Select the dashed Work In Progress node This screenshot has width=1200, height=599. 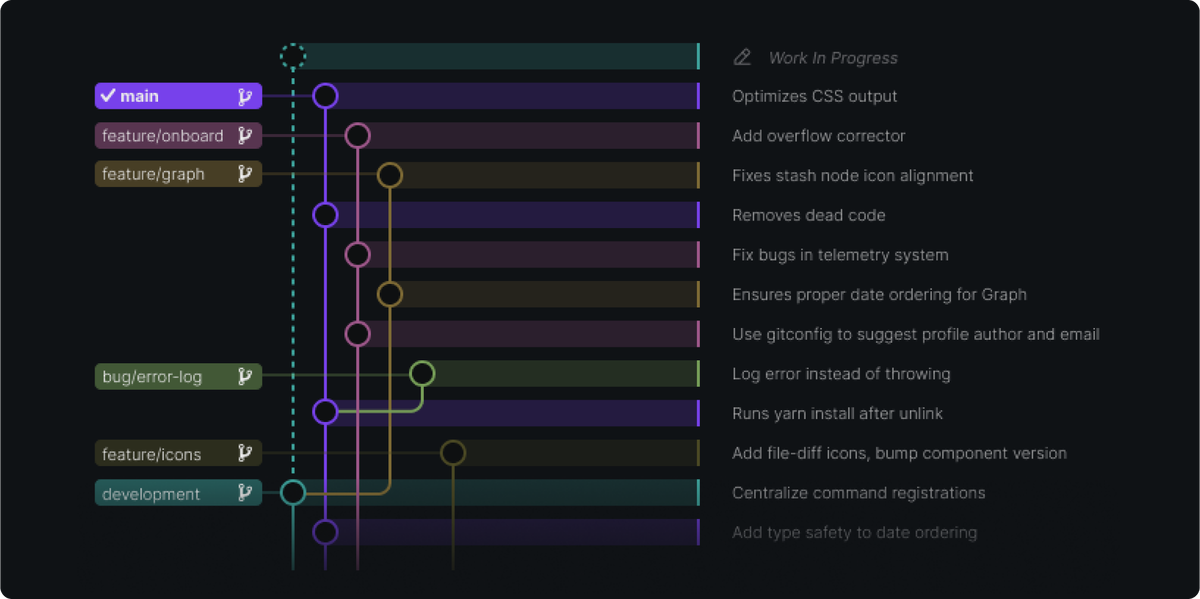click(x=293, y=56)
